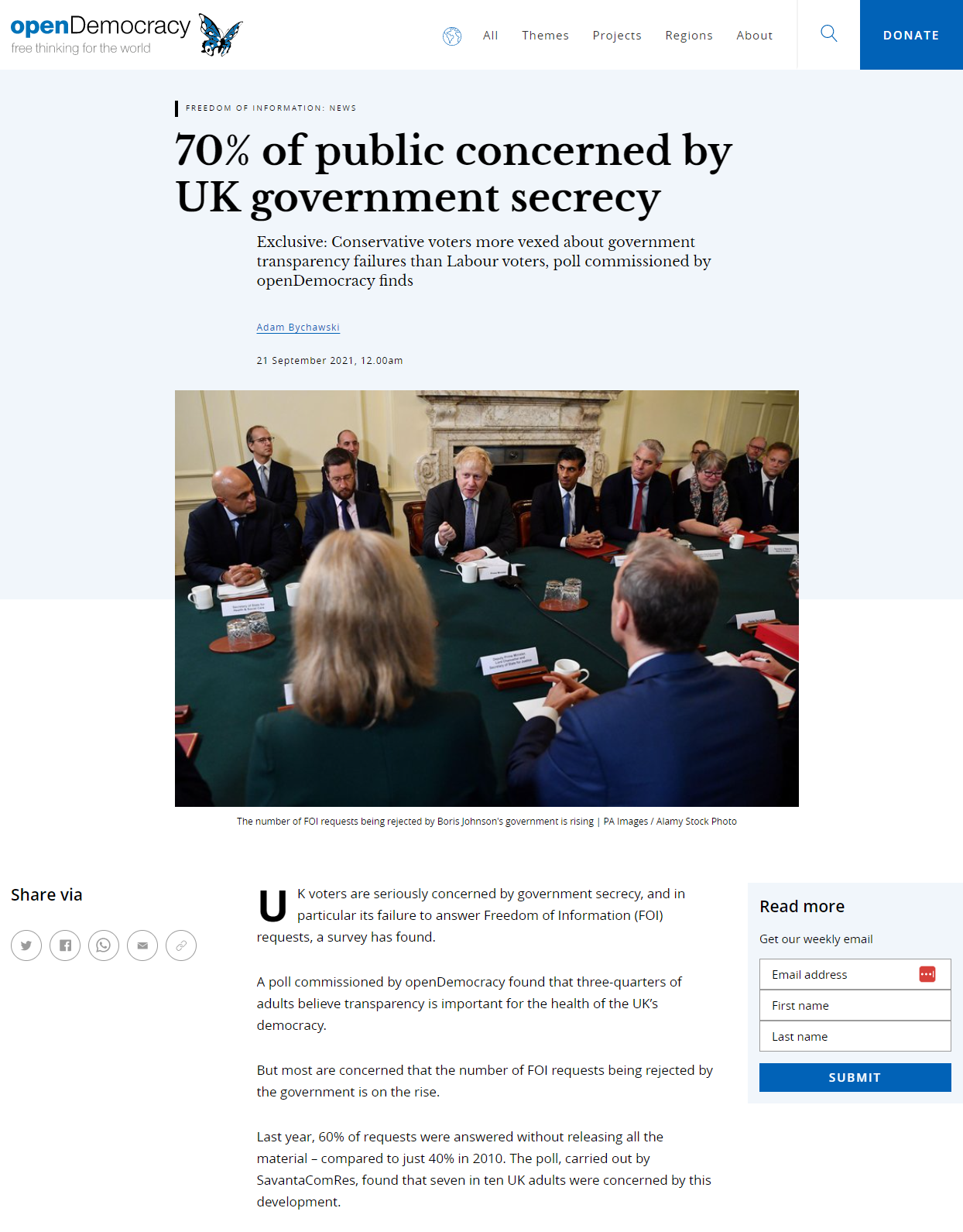
Task: Share article via WhatsApp icon
Action: click(104, 945)
